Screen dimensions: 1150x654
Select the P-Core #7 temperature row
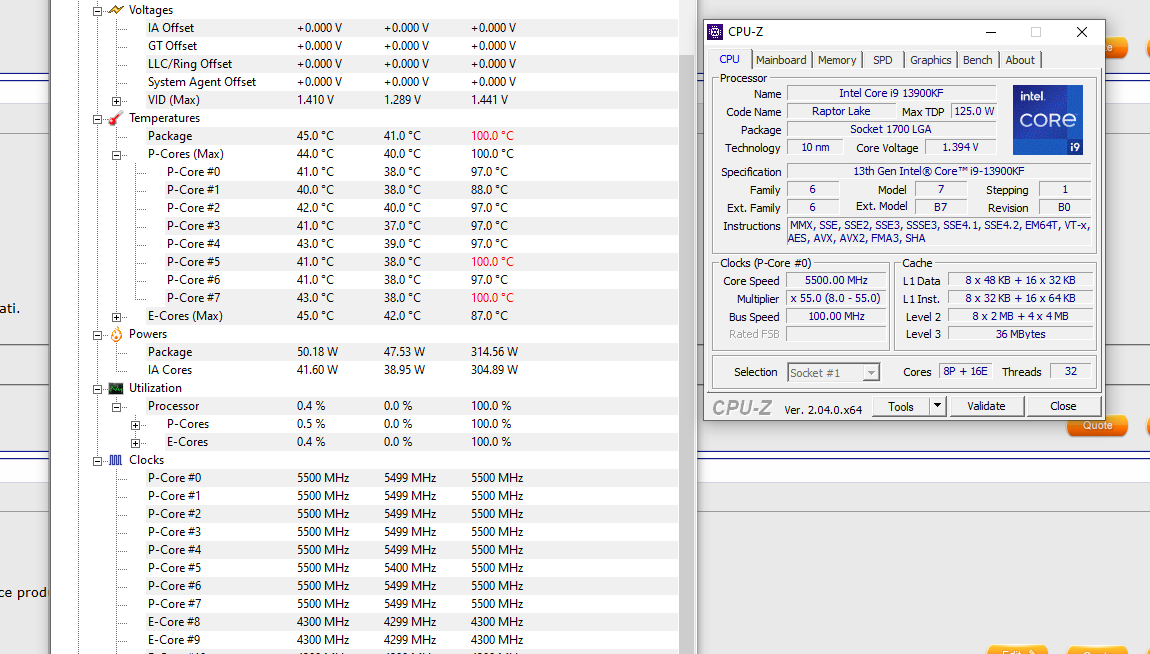point(412,298)
